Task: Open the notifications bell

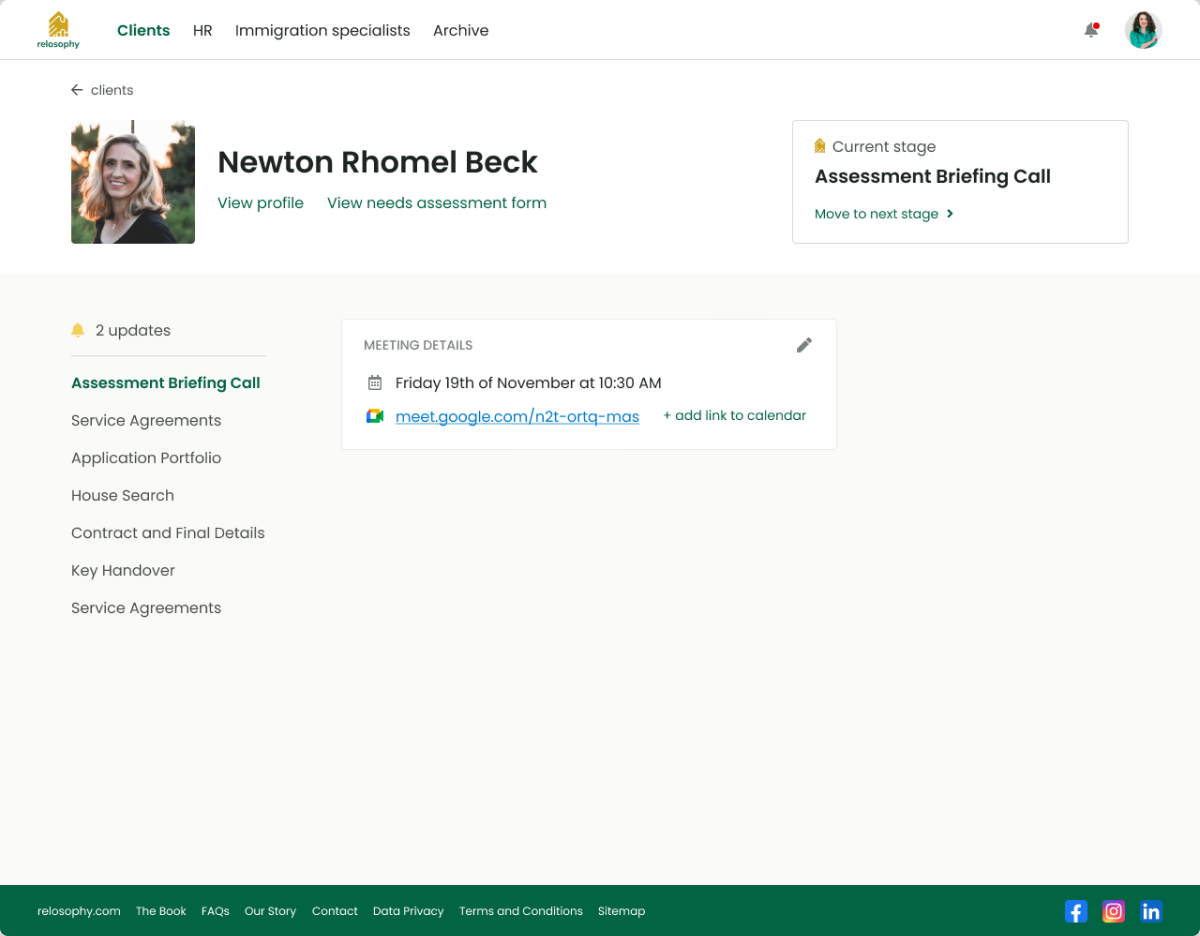Action: (x=1091, y=30)
